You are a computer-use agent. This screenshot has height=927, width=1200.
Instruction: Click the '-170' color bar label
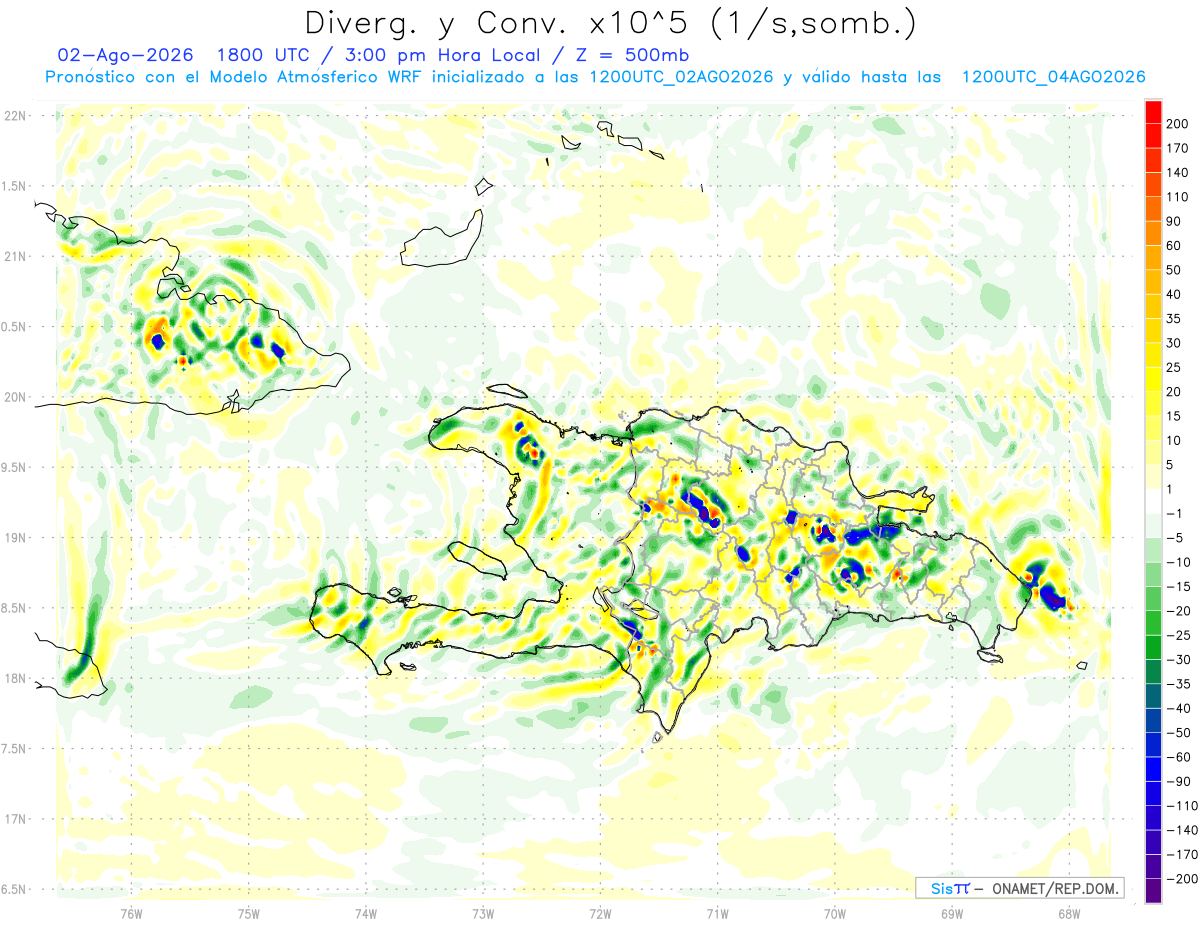click(x=1182, y=855)
